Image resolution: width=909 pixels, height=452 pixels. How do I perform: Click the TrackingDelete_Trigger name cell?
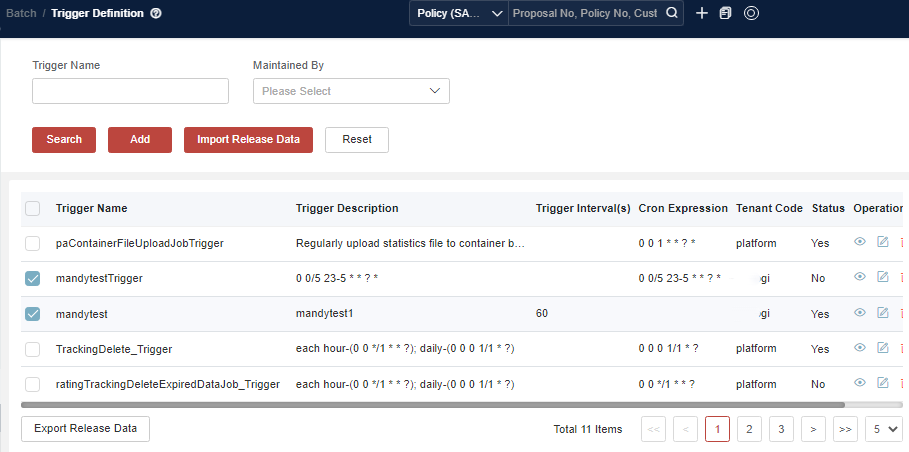pos(114,349)
